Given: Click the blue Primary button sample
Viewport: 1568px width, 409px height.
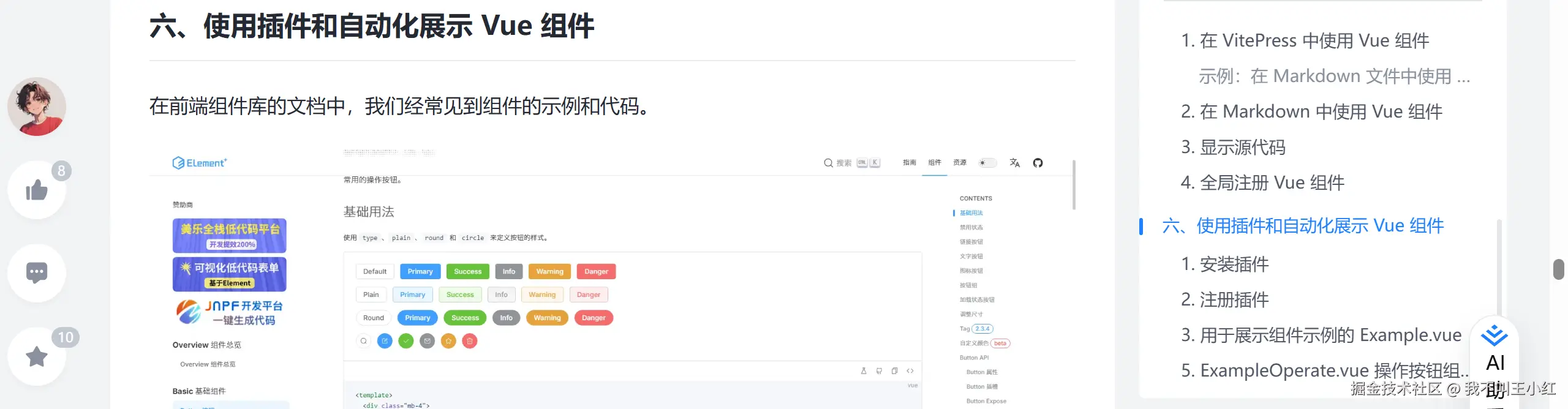Looking at the screenshot, I should 420,271.
